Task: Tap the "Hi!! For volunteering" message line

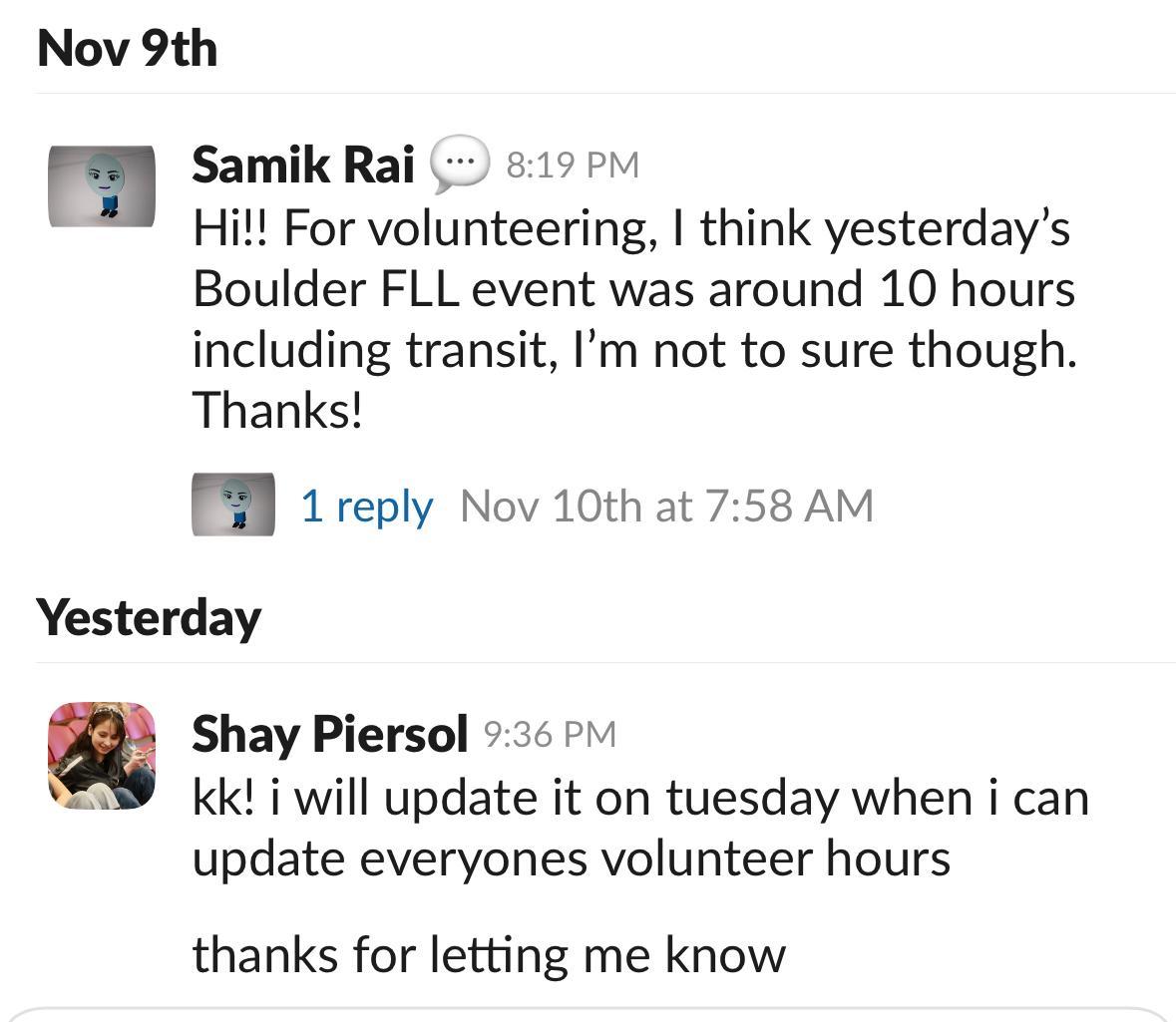Action: coord(630,228)
